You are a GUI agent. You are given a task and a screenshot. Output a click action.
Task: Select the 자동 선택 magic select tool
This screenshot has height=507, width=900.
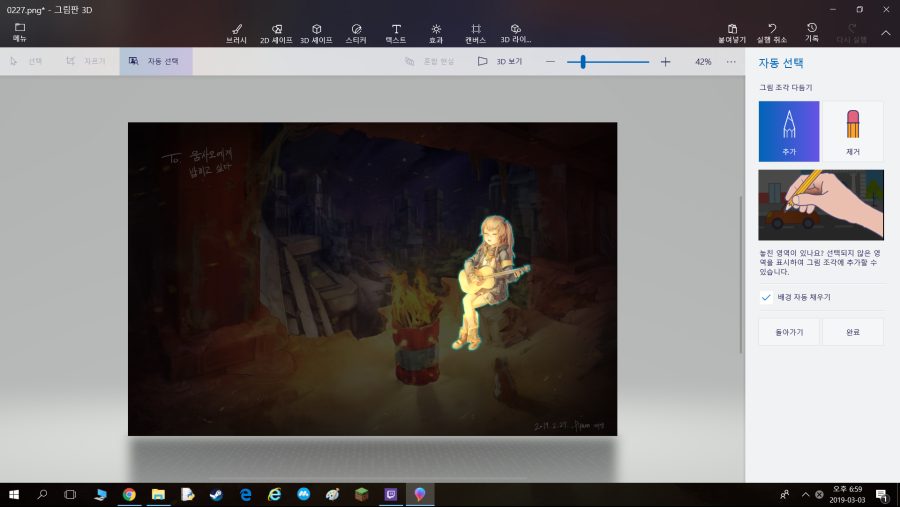(x=156, y=61)
